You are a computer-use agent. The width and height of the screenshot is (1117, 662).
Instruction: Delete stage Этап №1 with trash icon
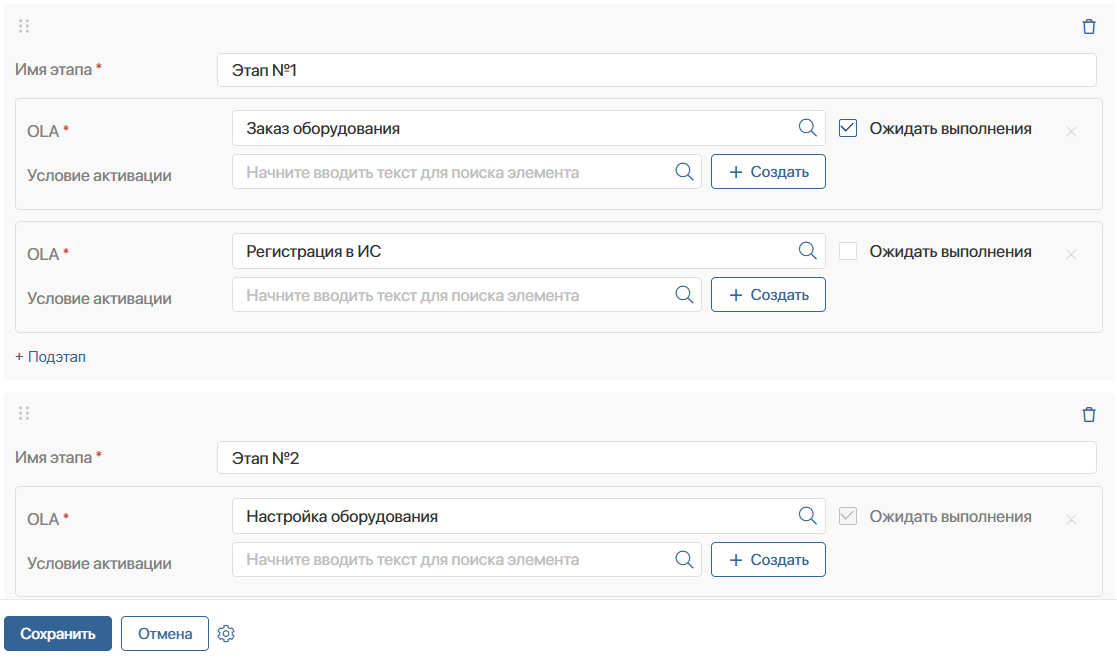coord(1089,27)
